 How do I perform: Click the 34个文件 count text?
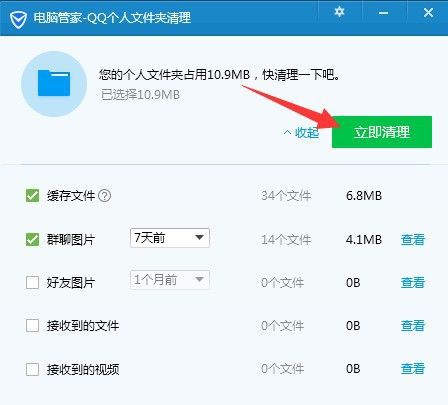tap(286, 196)
